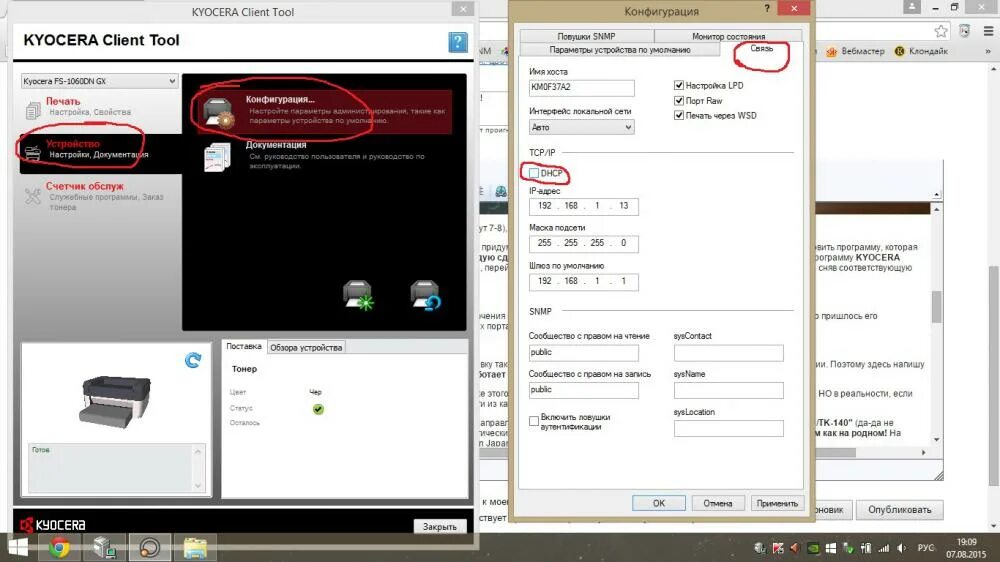Viewport: 1000px width, 562px height.
Task: Click status box scroll down arrow
Action: coord(198,485)
